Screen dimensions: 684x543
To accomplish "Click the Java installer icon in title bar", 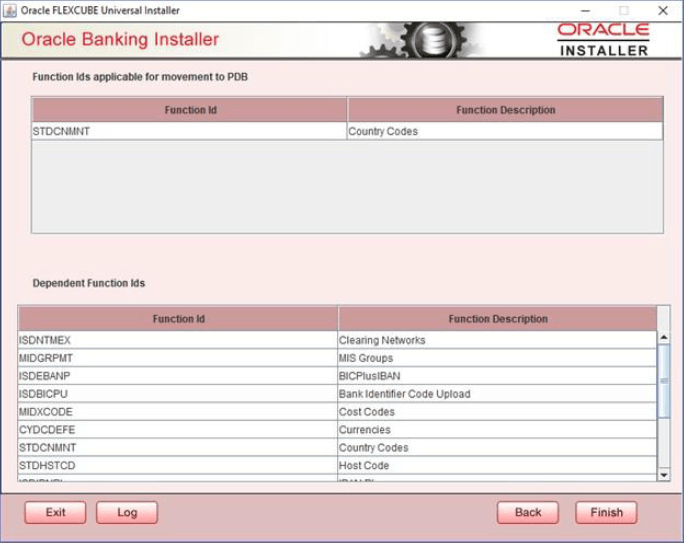I will 10,10.
